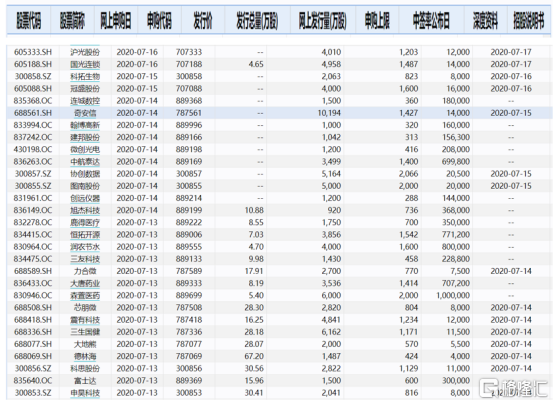Open the 旭杰科技 stock link
554x405 pixels.
(85, 211)
